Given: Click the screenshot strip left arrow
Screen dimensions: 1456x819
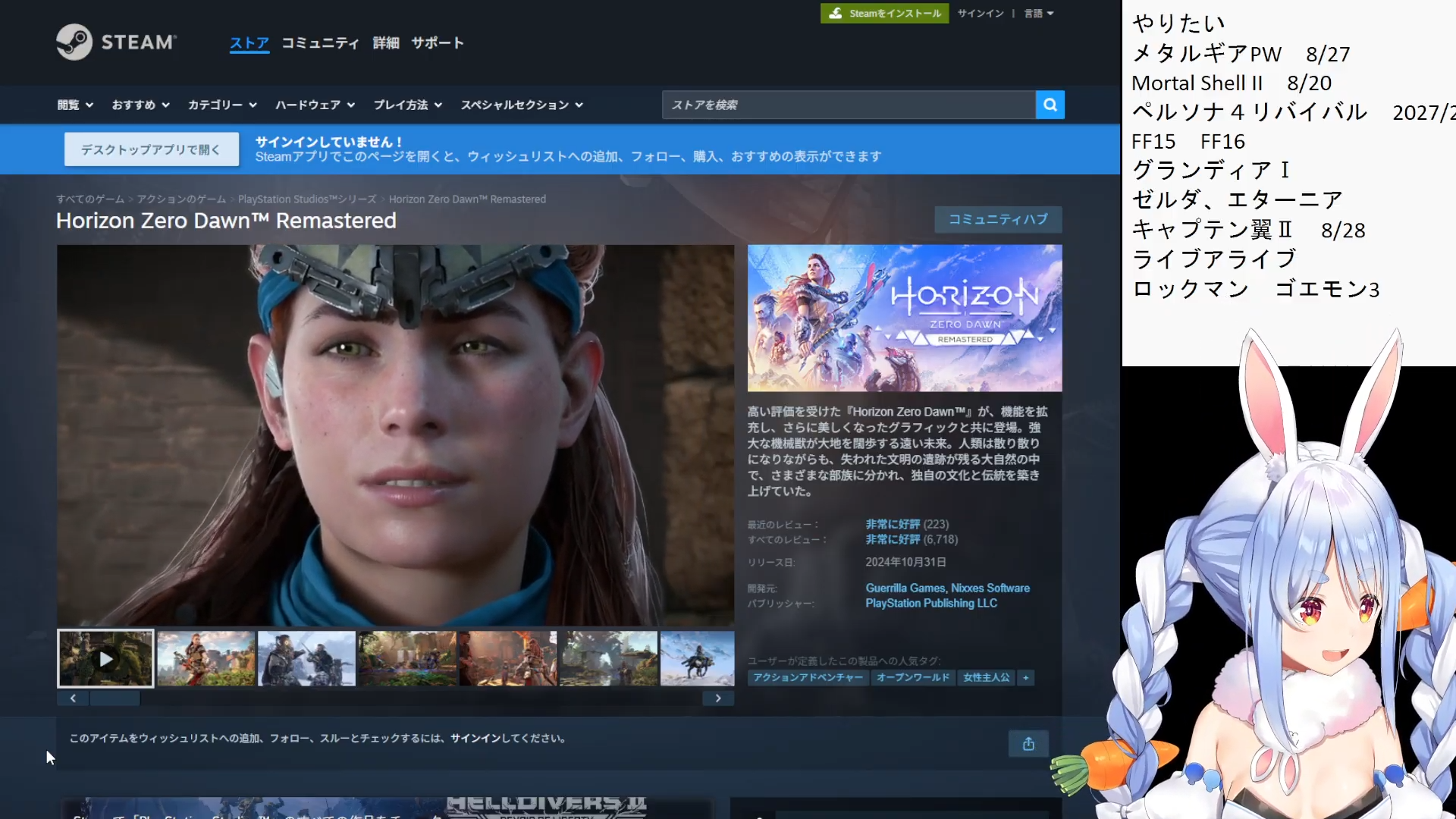Looking at the screenshot, I should [x=73, y=698].
